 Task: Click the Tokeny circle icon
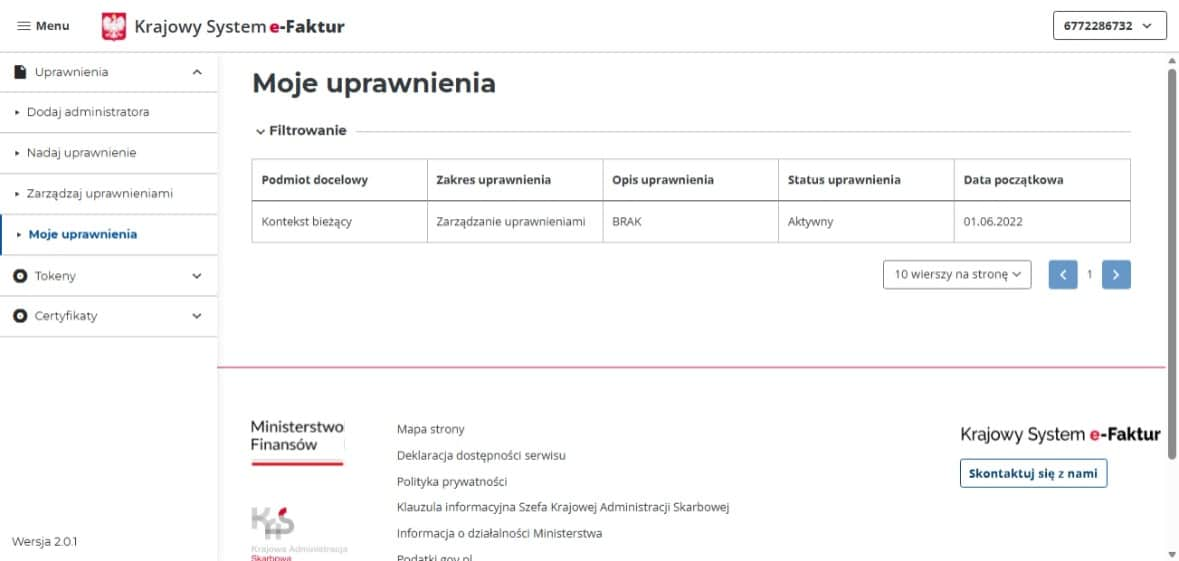click(x=20, y=276)
